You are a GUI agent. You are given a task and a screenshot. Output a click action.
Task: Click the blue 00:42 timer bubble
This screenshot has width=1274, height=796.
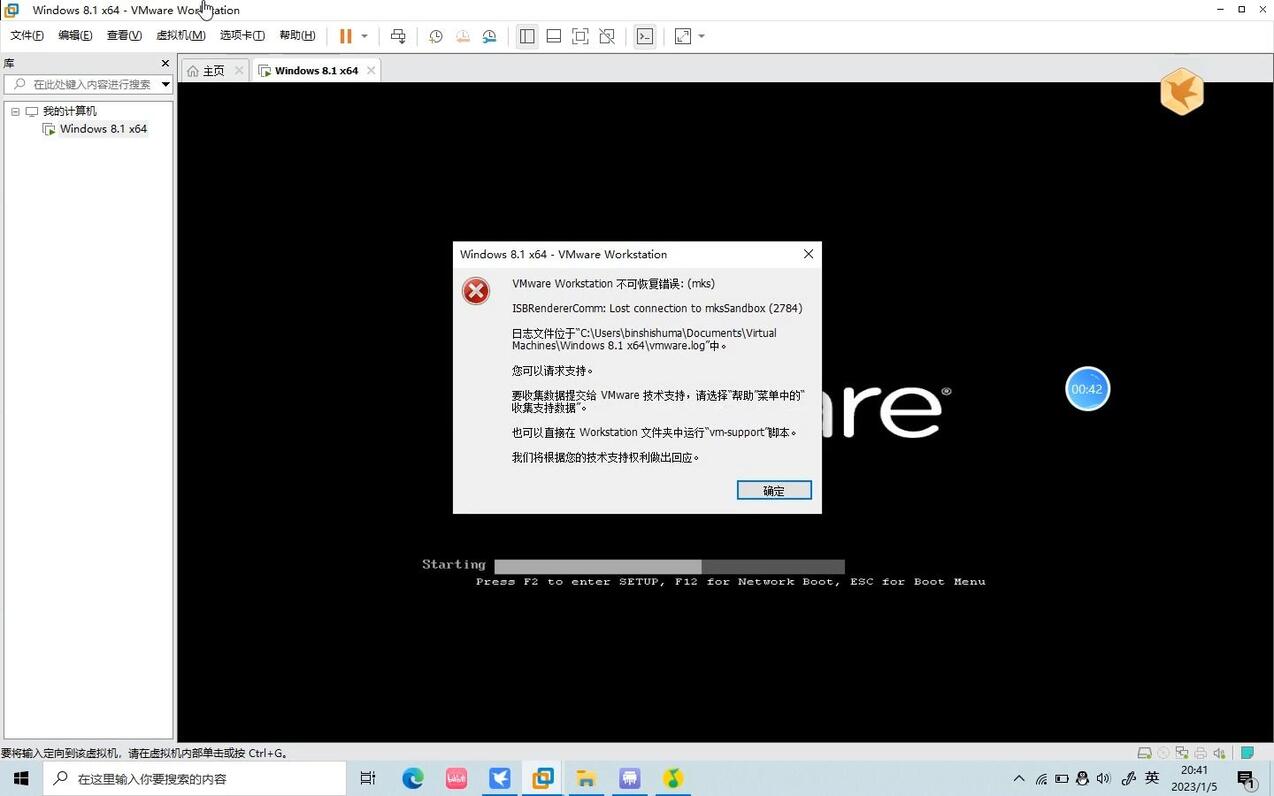1087,389
